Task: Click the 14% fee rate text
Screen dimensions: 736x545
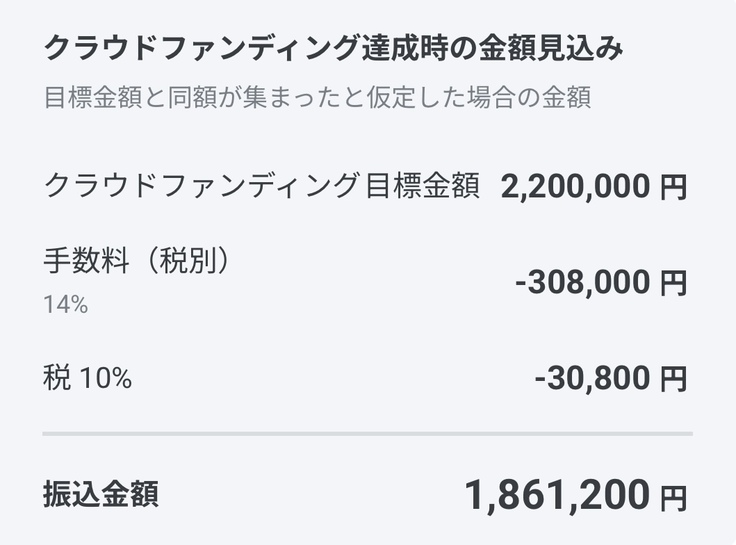Action: [x=65, y=304]
